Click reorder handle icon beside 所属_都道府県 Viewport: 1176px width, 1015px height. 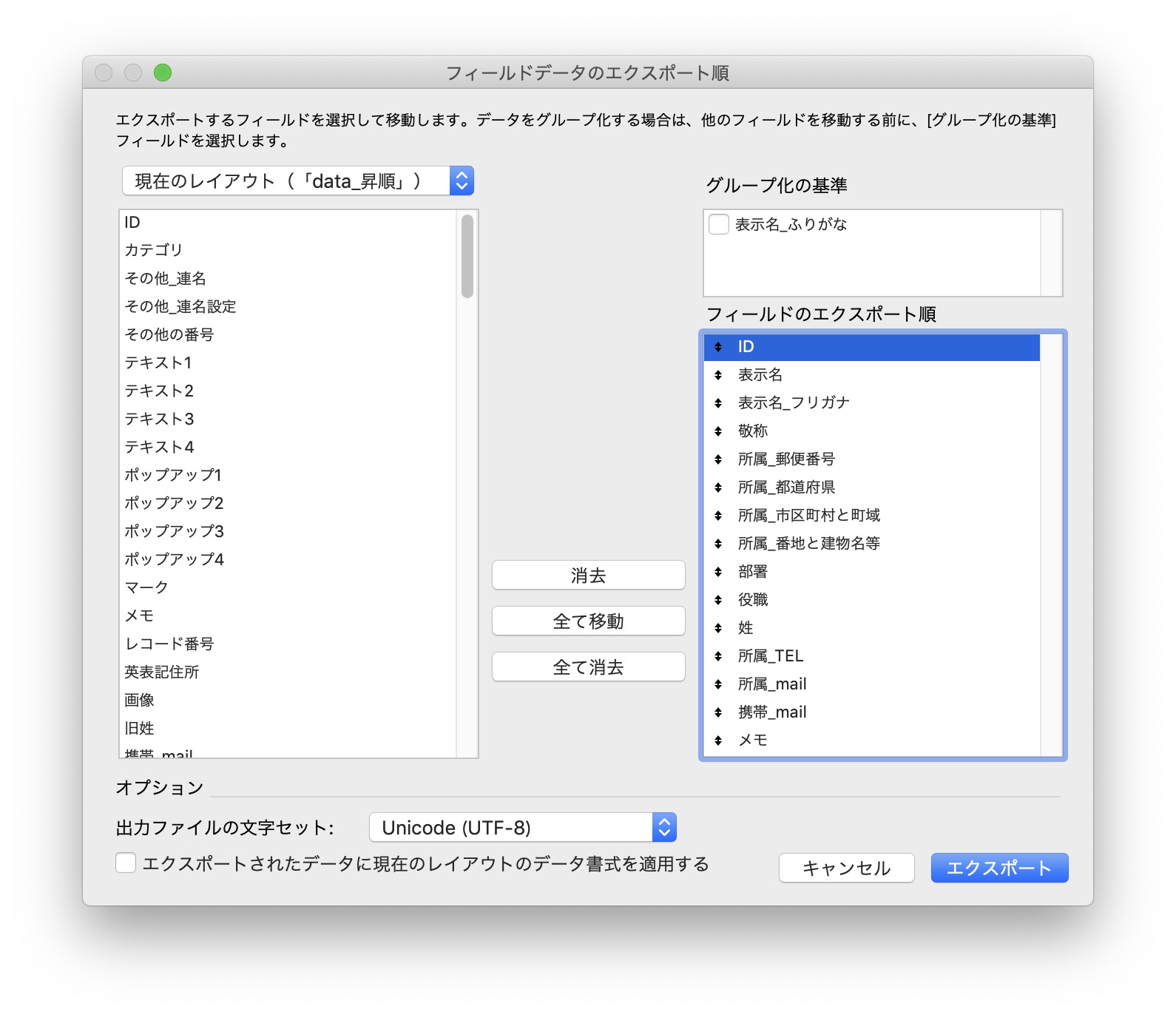[x=718, y=488]
